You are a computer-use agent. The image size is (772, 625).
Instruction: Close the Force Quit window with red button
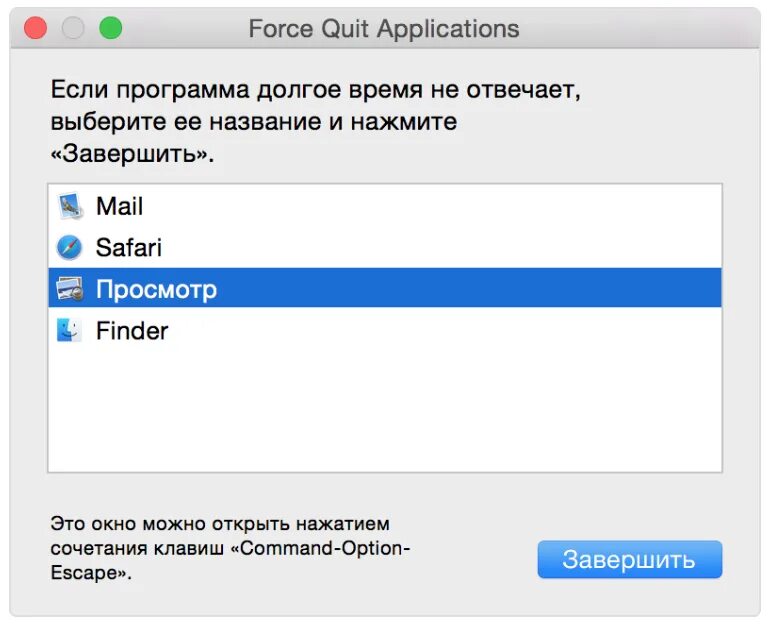click(x=36, y=28)
